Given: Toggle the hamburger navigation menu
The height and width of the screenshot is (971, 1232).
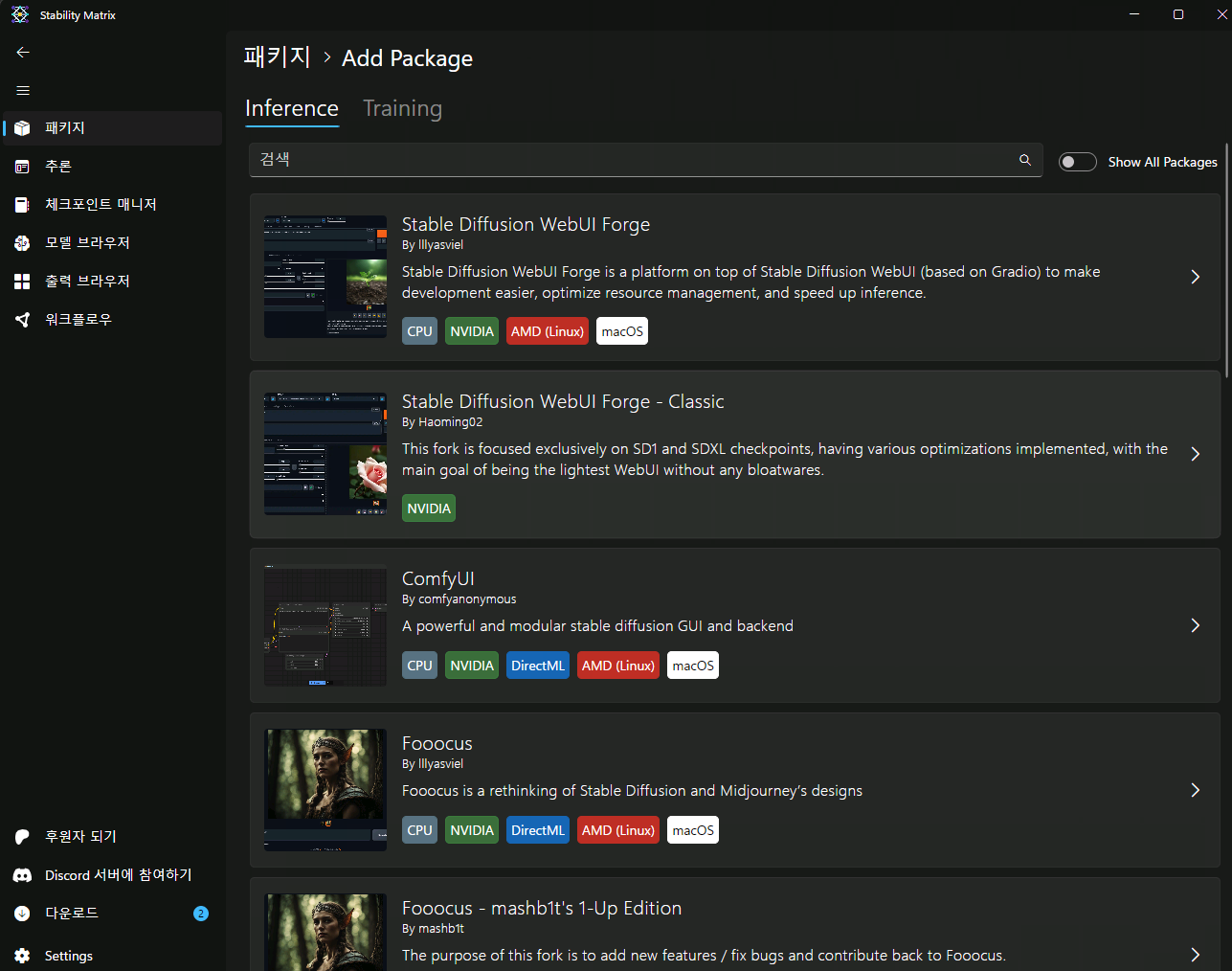Looking at the screenshot, I should pos(23,91).
